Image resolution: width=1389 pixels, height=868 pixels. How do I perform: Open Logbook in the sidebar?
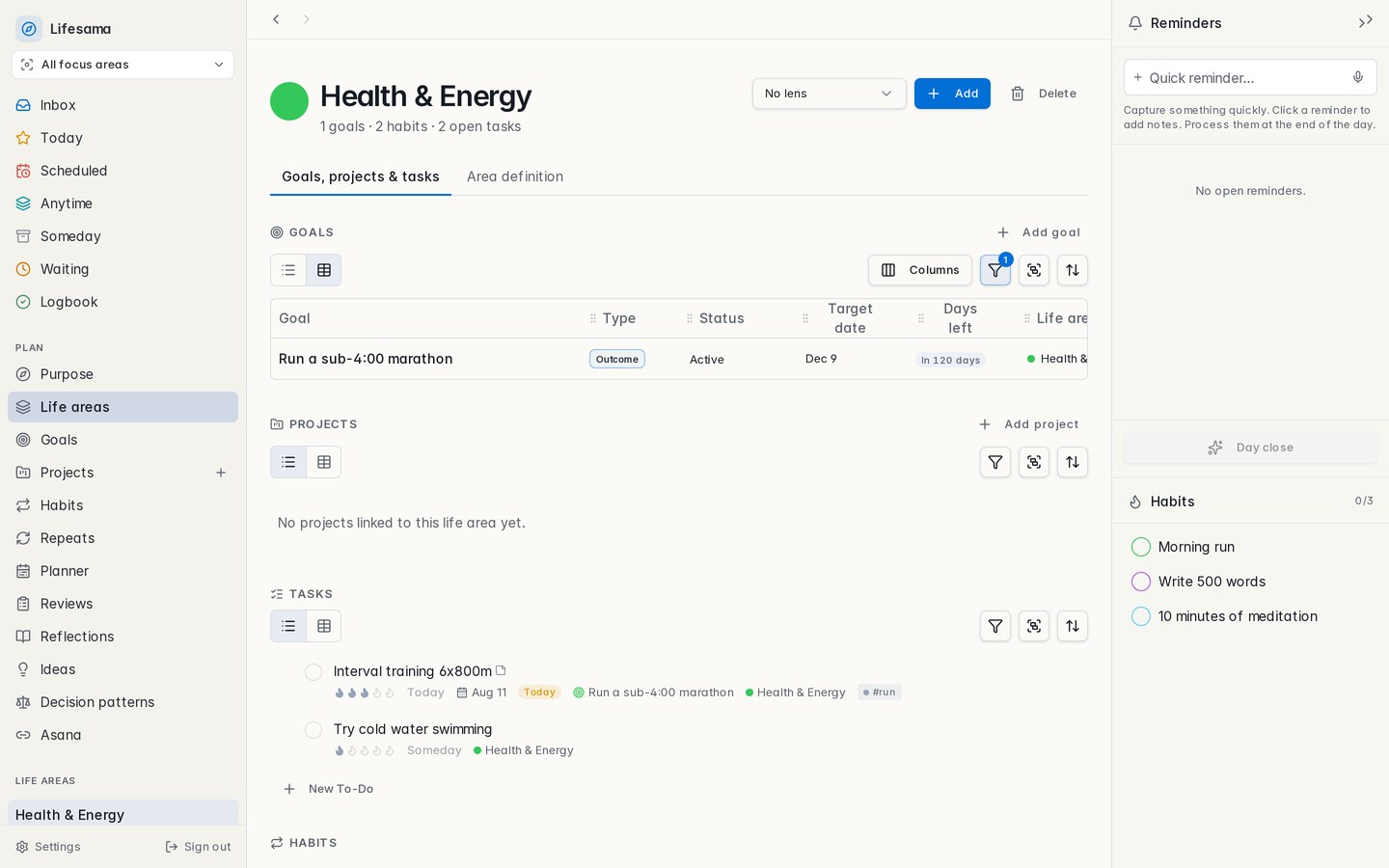tap(123, 302)
